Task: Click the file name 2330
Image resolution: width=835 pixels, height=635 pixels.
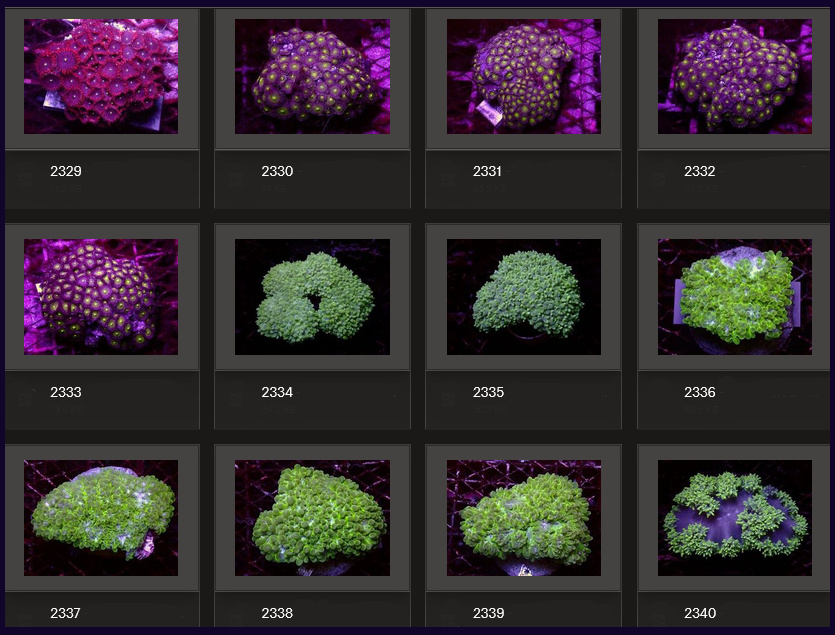Action: [277, 171]
